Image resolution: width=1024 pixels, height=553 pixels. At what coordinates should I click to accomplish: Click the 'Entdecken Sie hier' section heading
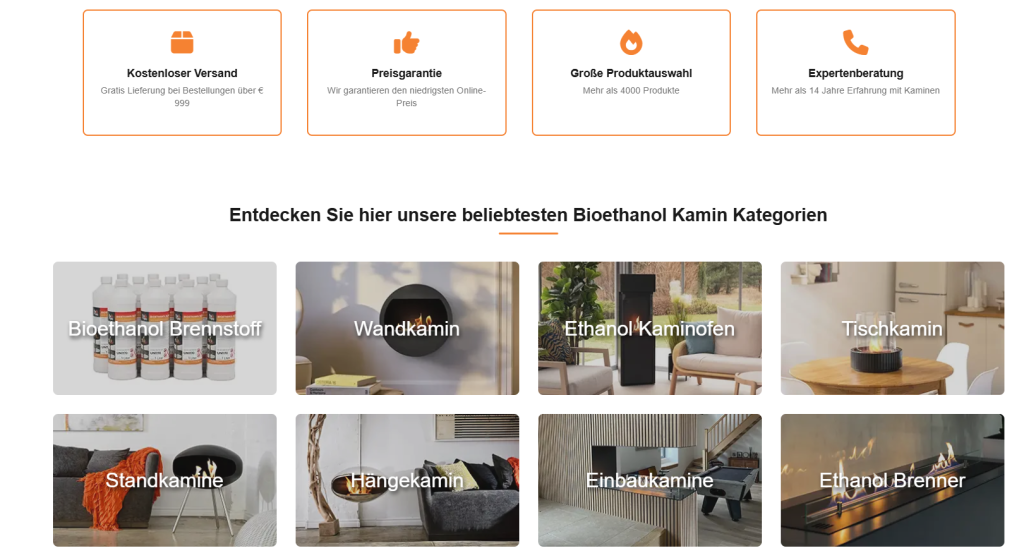tap(528, 215)
